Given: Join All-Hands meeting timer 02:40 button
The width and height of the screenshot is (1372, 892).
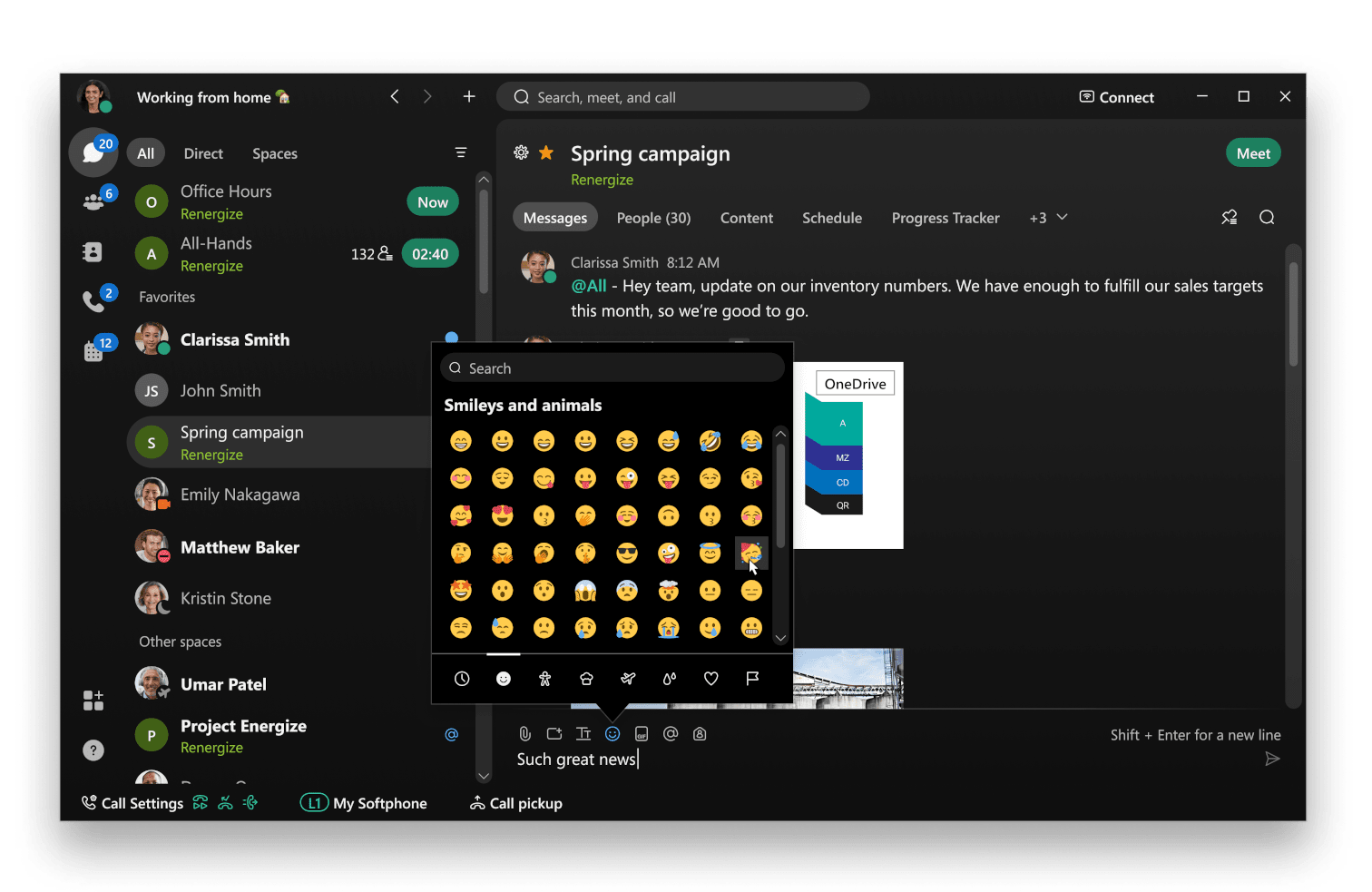Looking at the screenshot, I should 430,254.
